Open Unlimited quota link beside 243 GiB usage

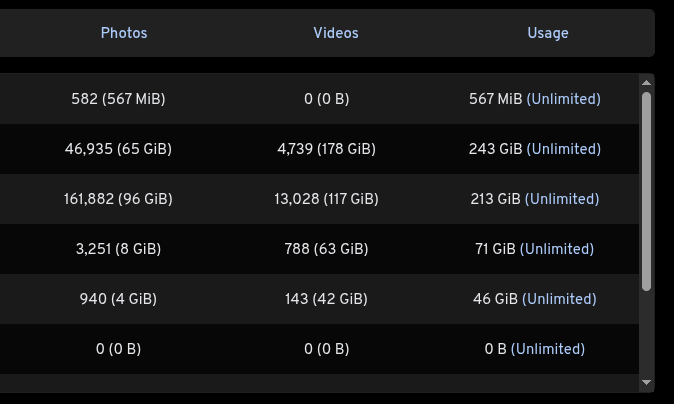564,149
